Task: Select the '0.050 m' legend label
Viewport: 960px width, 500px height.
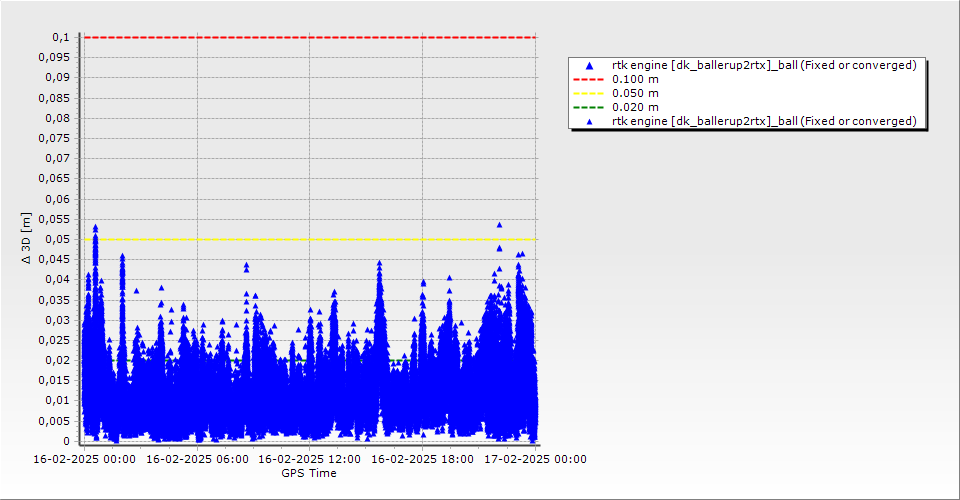Action: [x=635, y=94]
